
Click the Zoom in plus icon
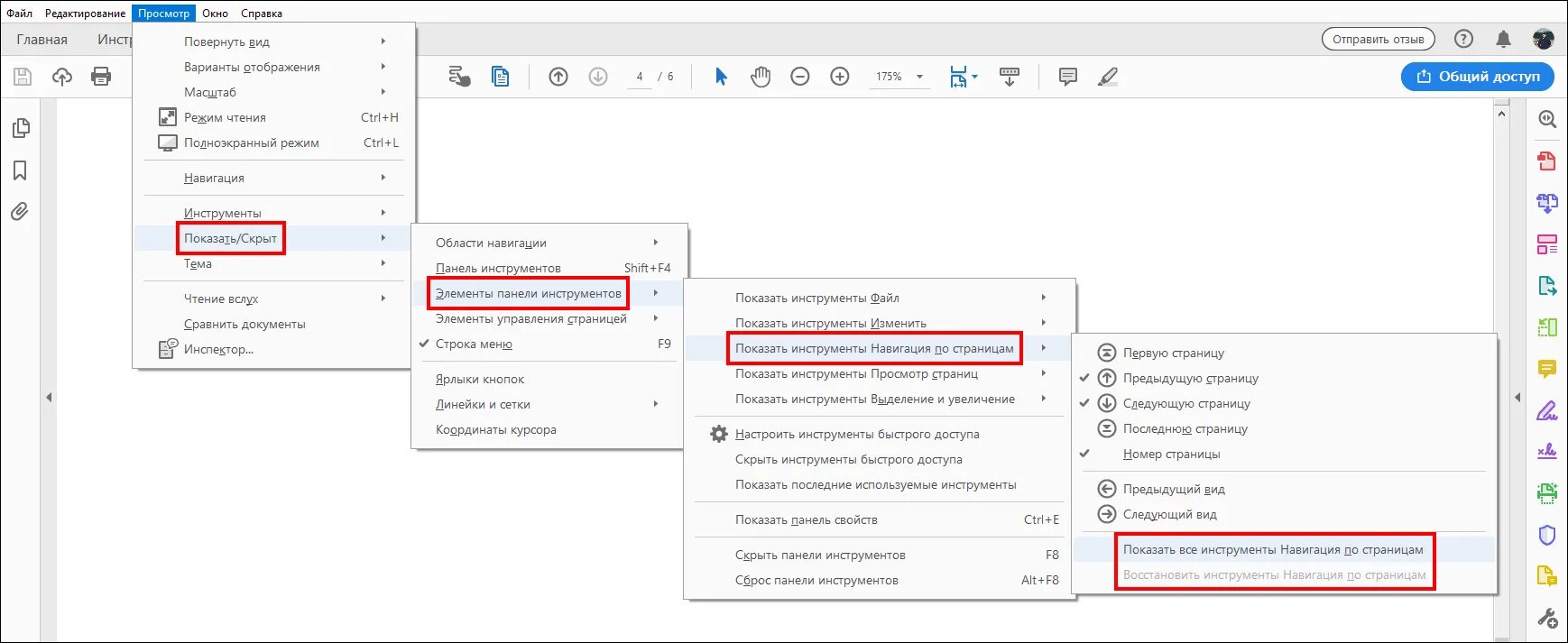click(x=840, y=77)
